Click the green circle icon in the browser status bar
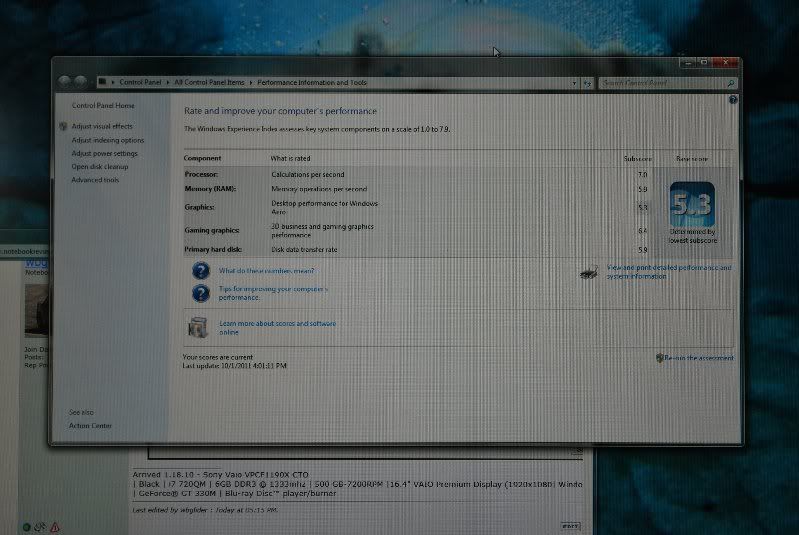 pyautogui.click(x=26, y=527)
